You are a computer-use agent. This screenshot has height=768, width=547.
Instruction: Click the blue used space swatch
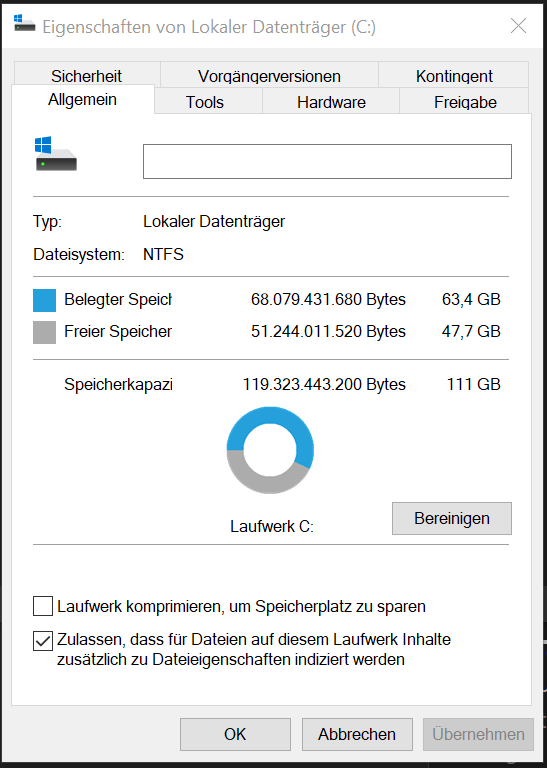[x=45, y=300]
